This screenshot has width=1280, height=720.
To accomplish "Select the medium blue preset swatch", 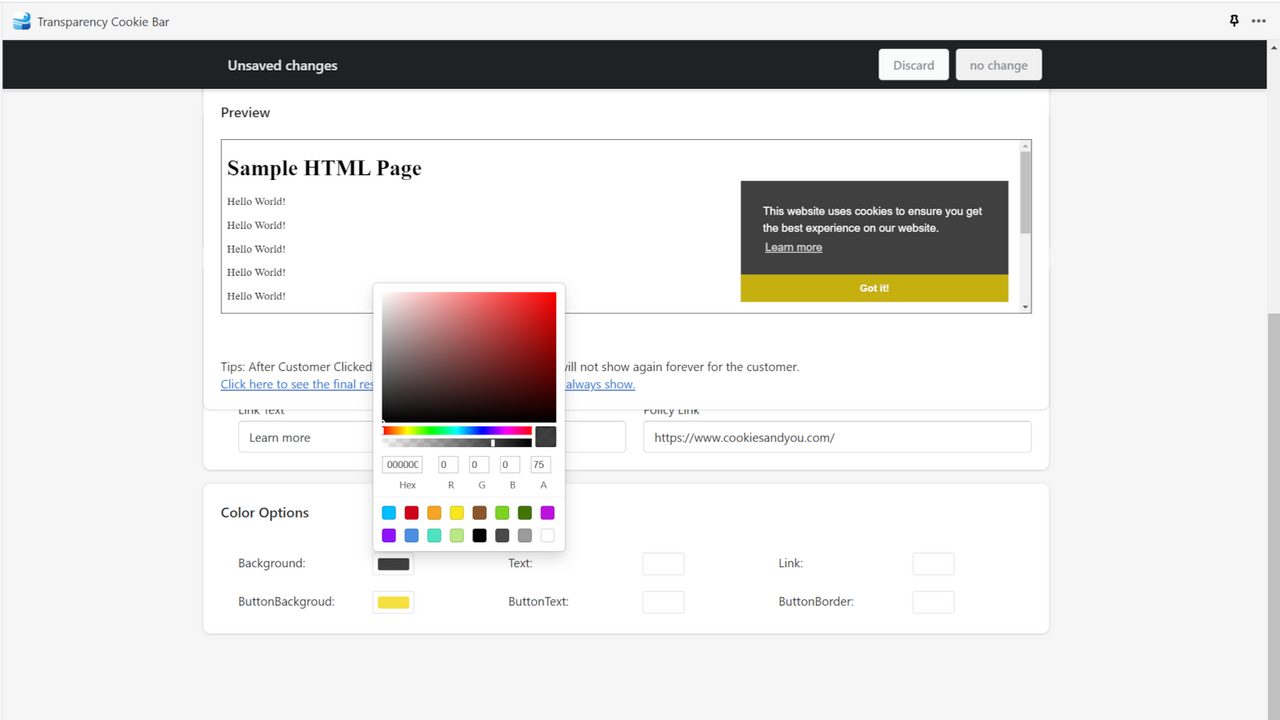I will (x=411, y=536).
